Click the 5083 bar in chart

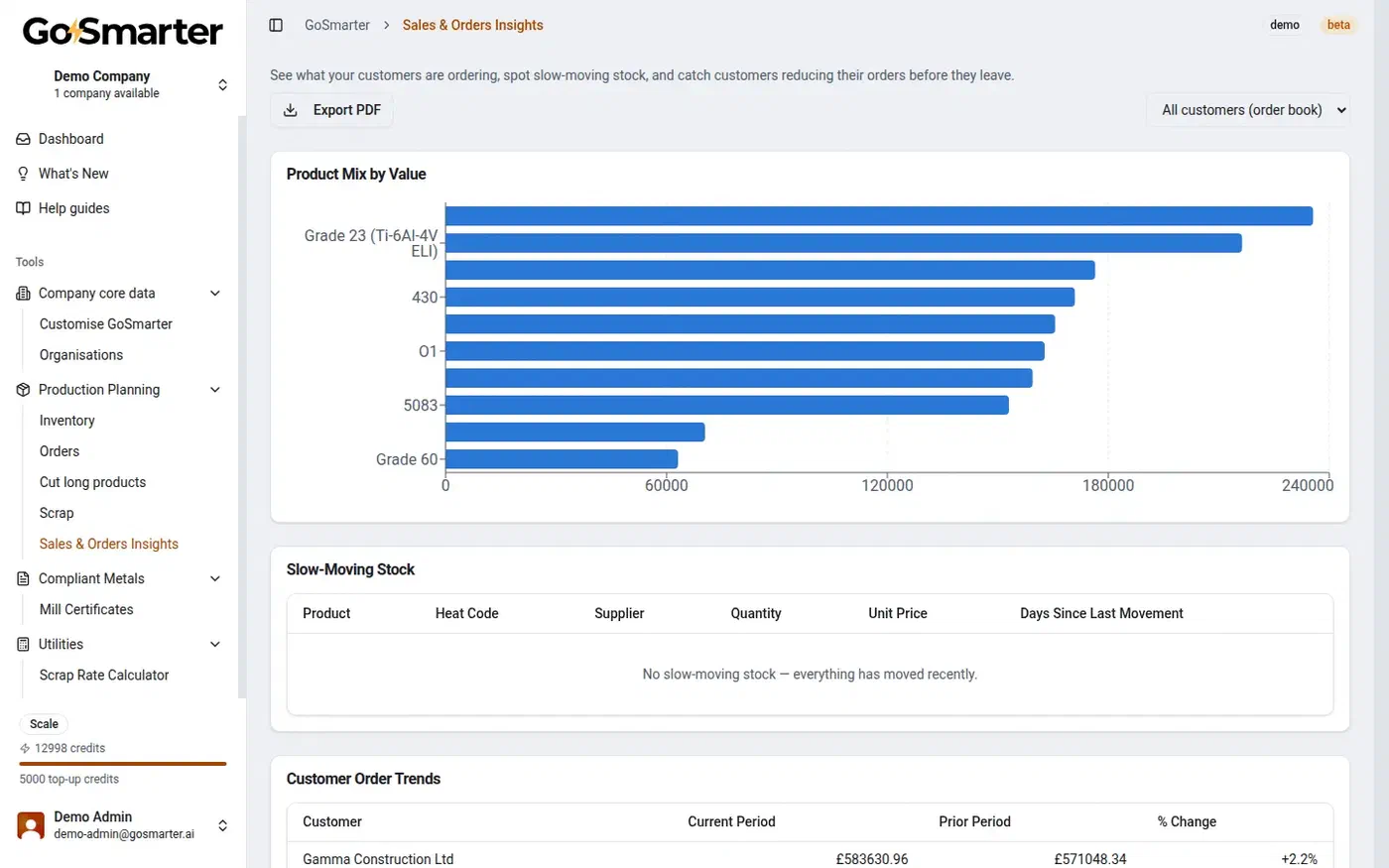pyautogui.click(x=727, y=405)
